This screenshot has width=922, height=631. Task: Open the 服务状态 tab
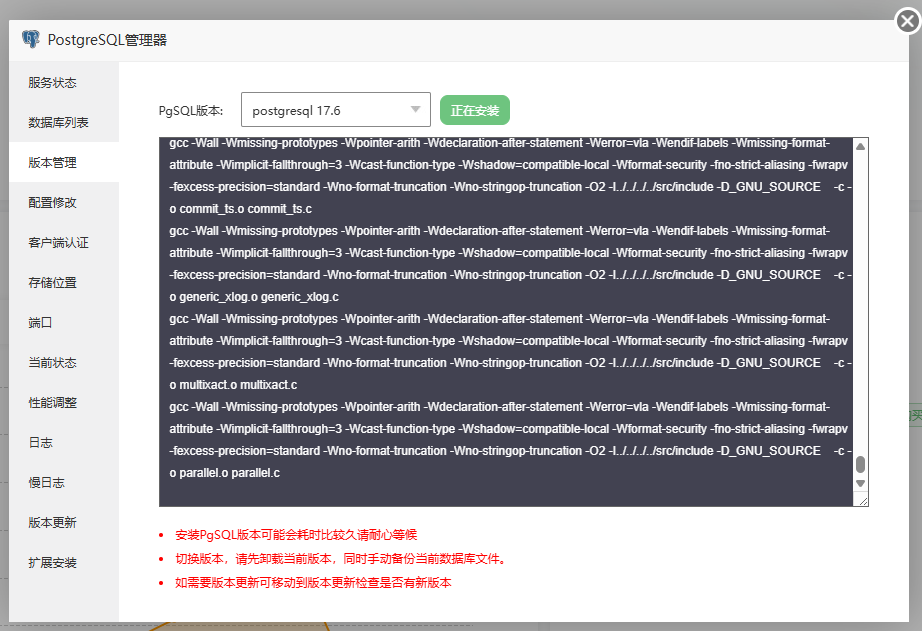coord(64,83)
